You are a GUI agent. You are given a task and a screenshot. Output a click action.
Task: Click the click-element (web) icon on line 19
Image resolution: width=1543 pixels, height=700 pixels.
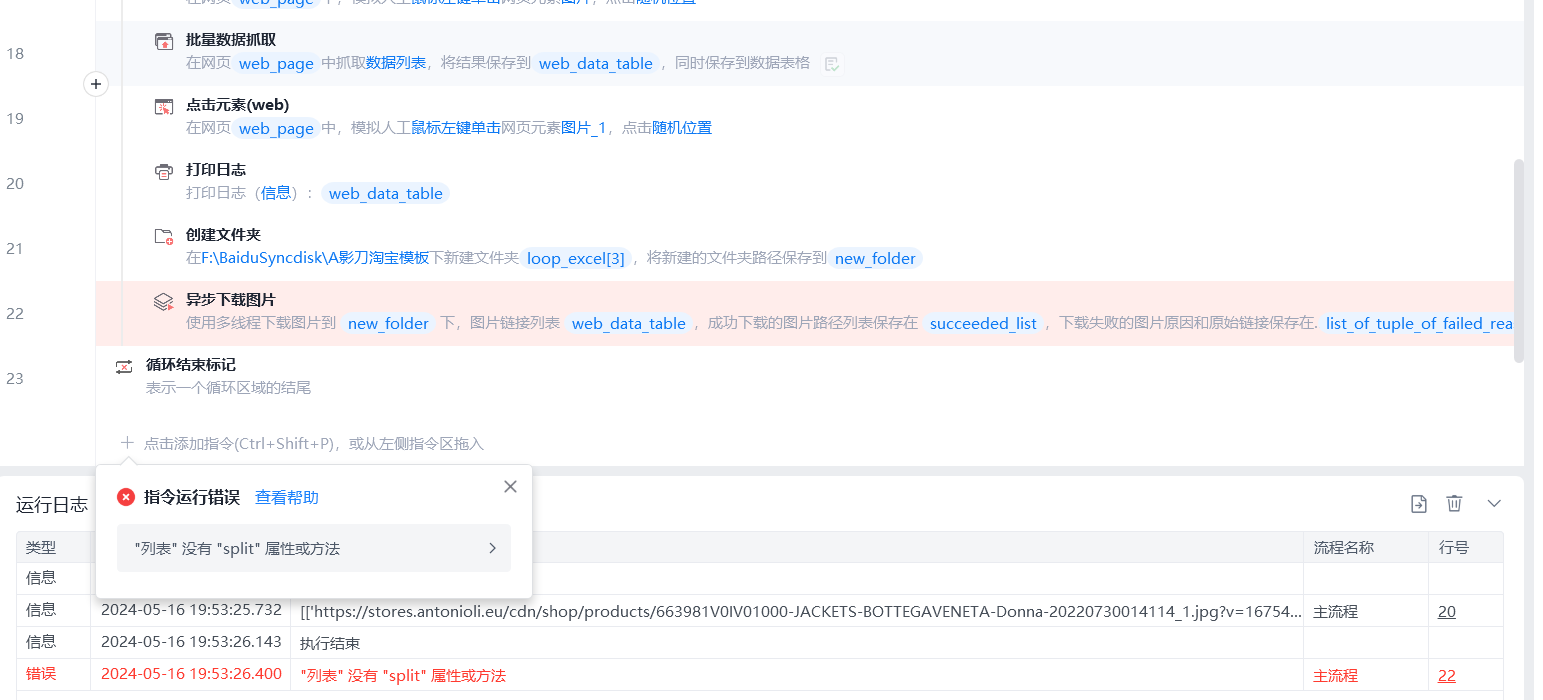(164, 106)
